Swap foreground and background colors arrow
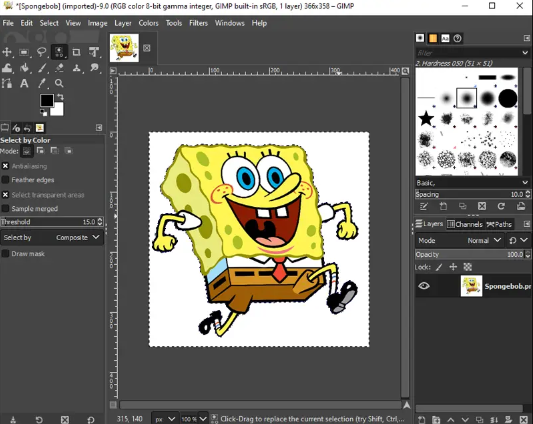The height and width of the screenshot is (424, 533). [x=61, y=97]
